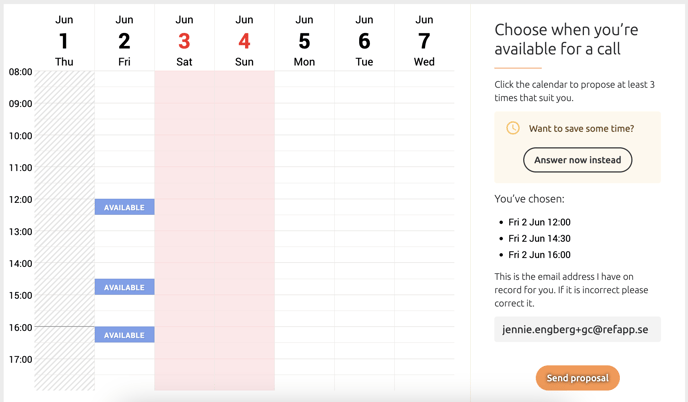Click the 'Fri 2 Jun 14:30' chosen list entry
Screen dimensions: 688x402
point(539,238)
